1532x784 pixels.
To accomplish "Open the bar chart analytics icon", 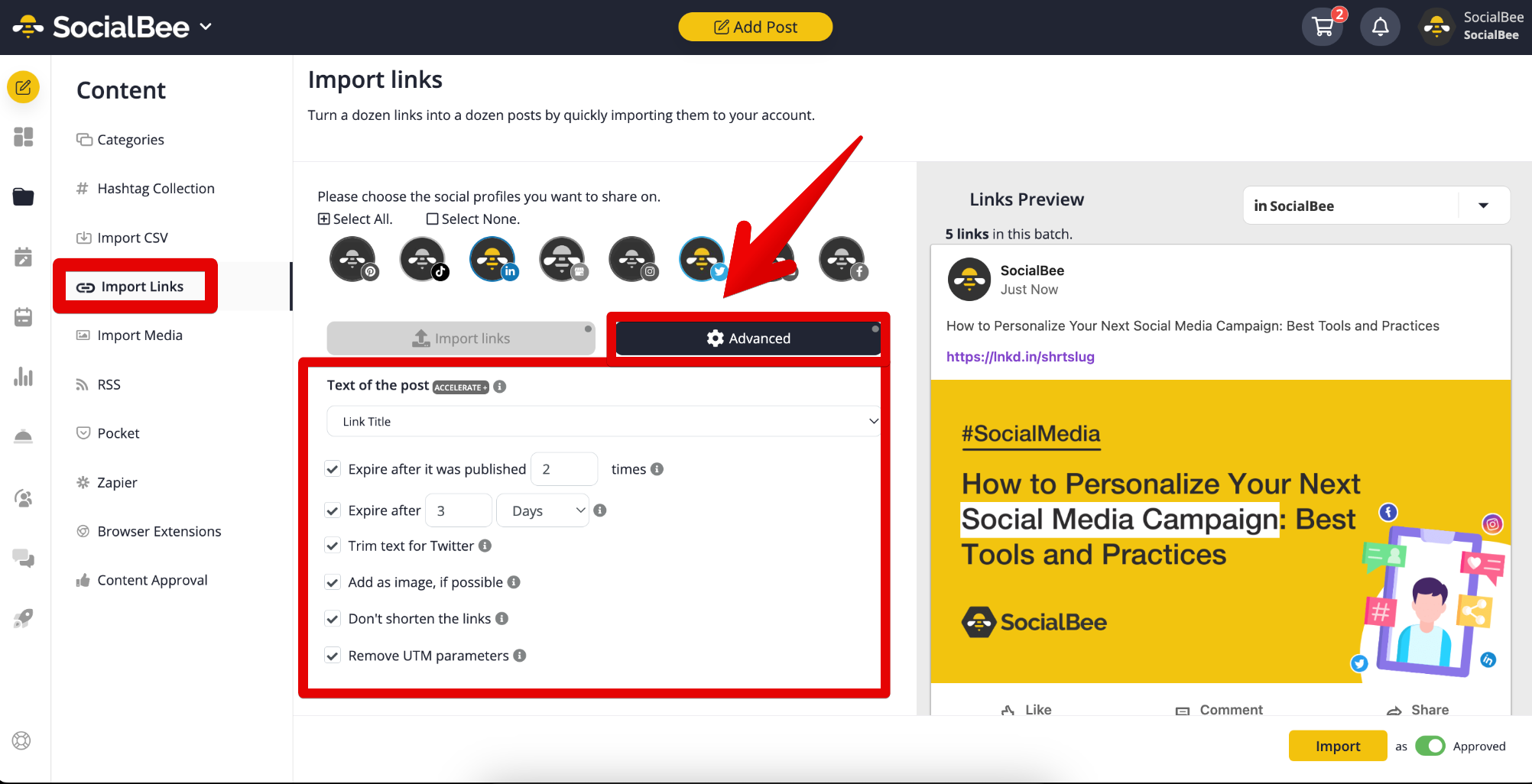I will coord(24,376).
